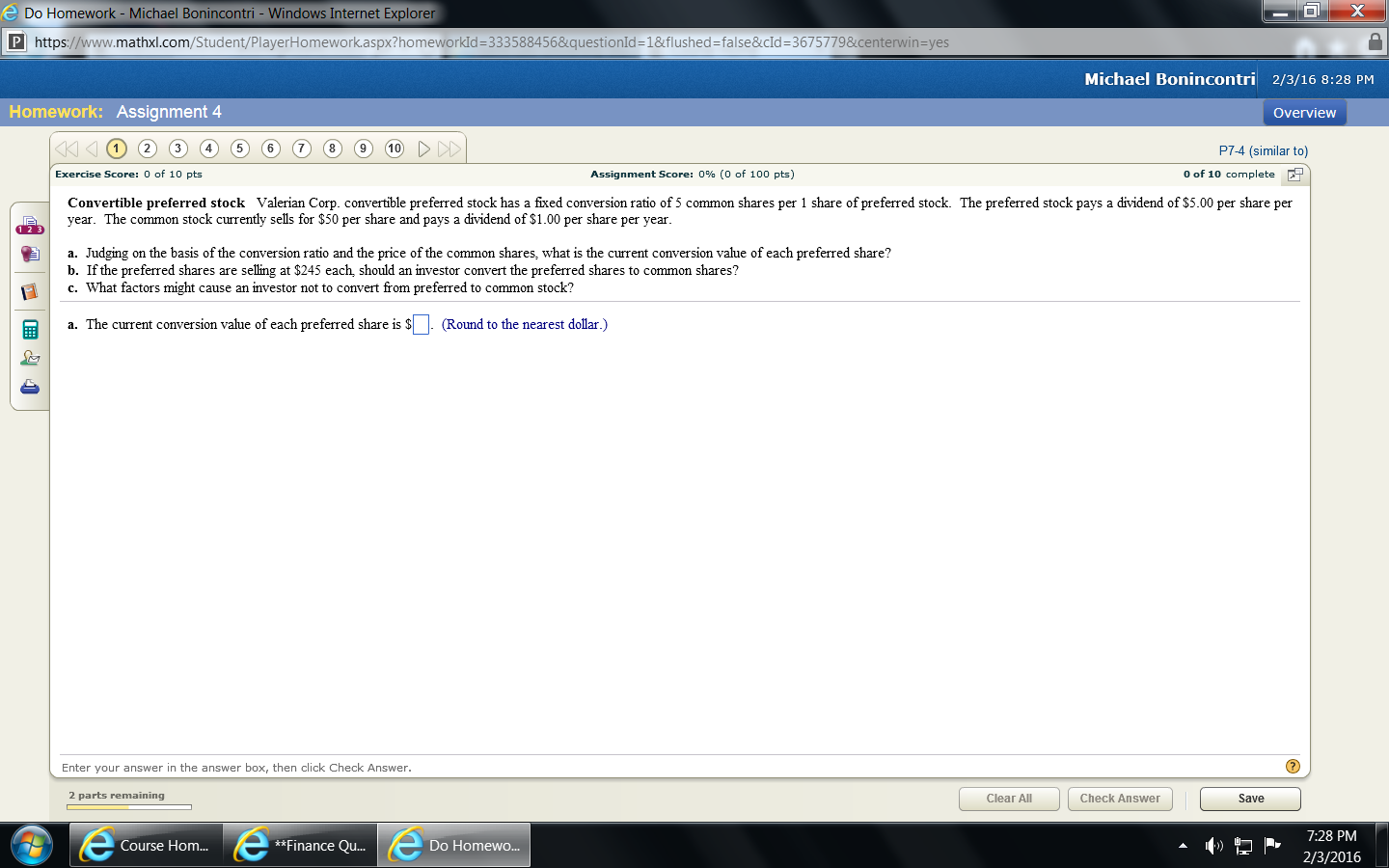The width and height of the screenshot is (1389, 868).
Task: Click the print icon in the sidebar
Action: [29, 386]
